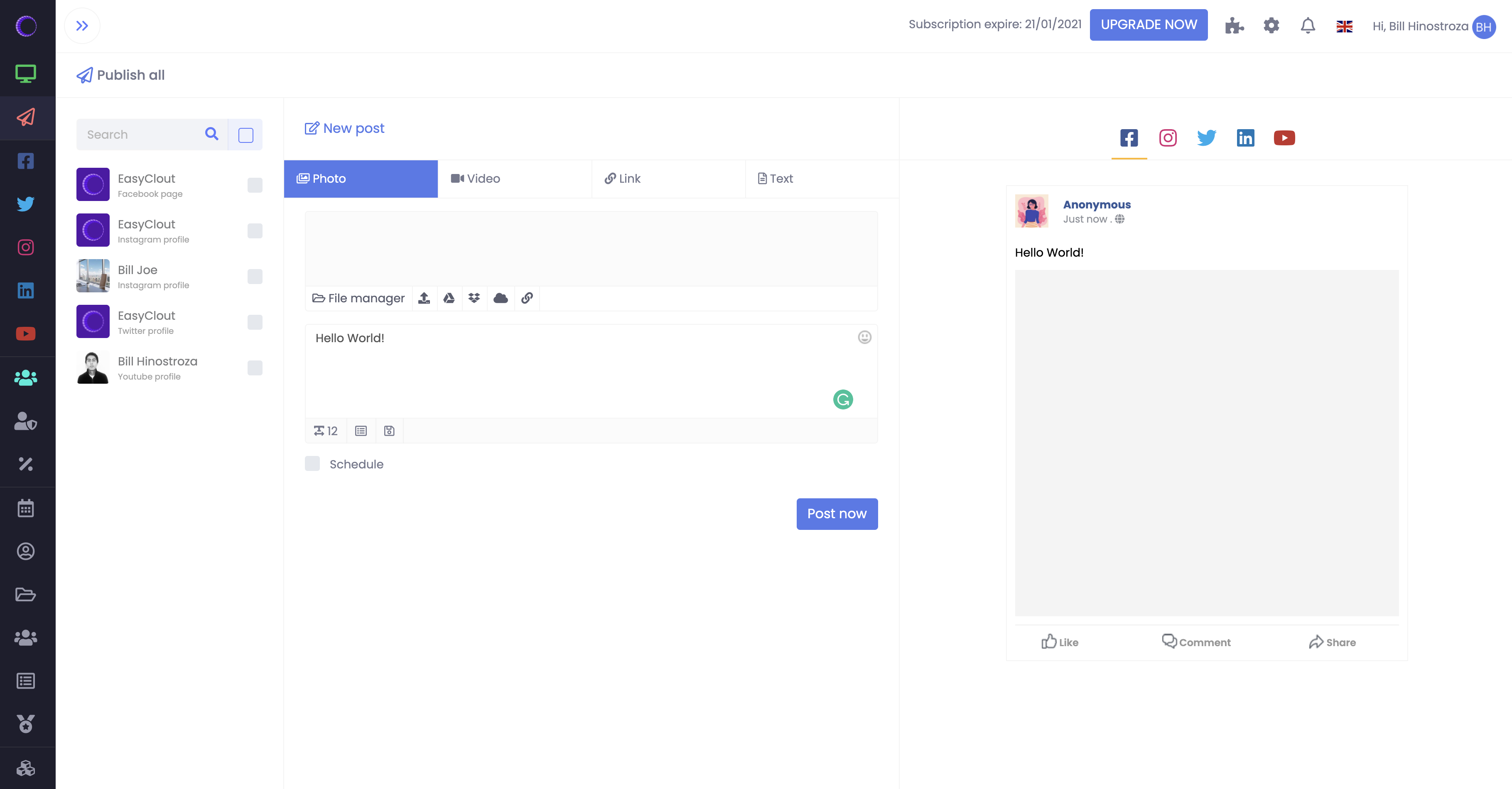The image size is (1512, 789).
Task: Switch preview to YouTube icon
Action: (1284, 138)
